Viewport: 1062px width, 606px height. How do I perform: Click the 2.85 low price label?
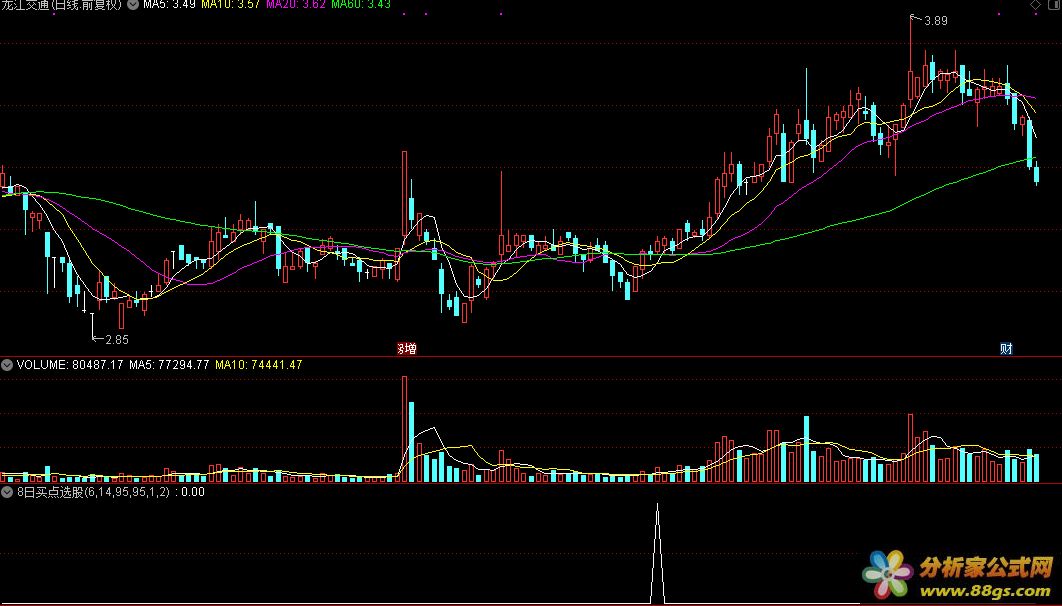[117, 339]
